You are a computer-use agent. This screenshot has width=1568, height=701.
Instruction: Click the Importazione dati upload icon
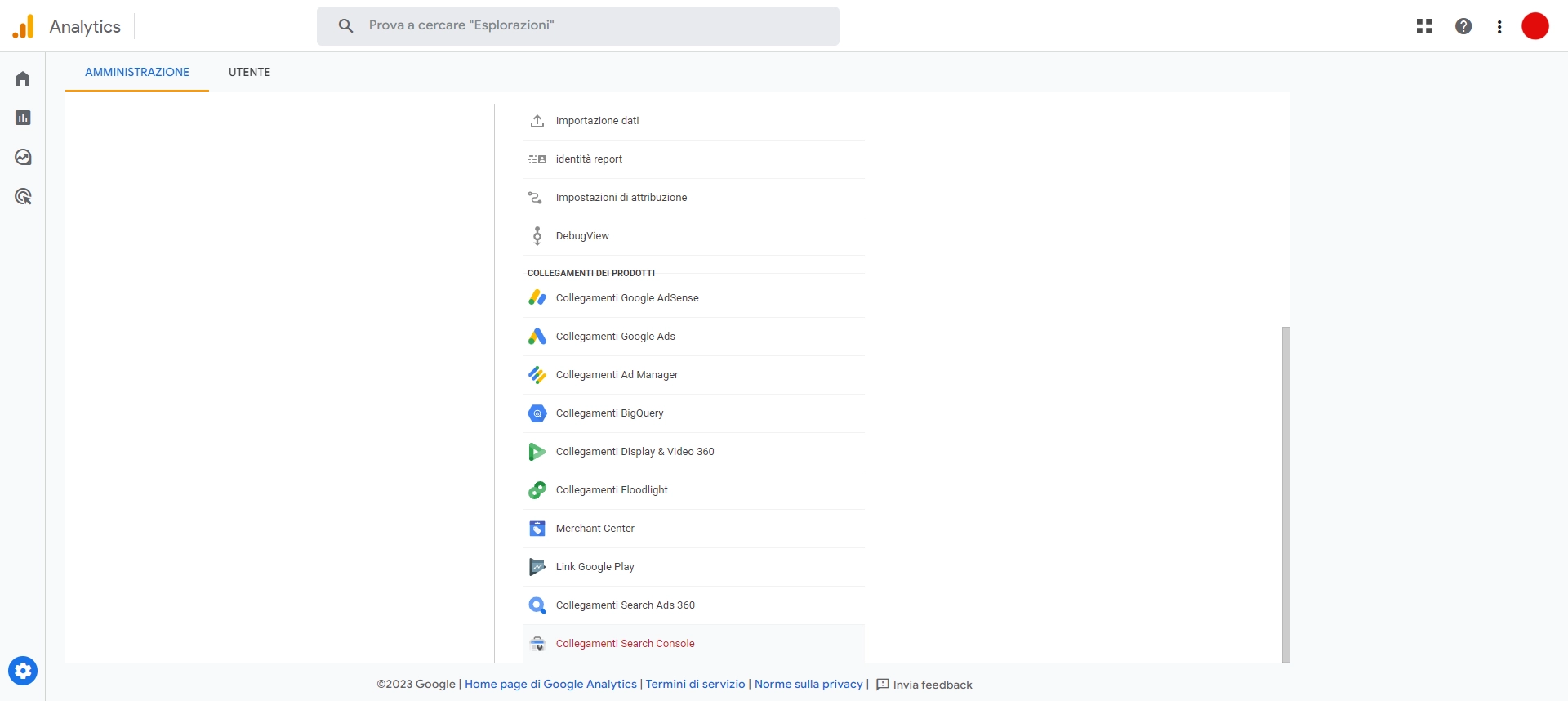[537, 121]
